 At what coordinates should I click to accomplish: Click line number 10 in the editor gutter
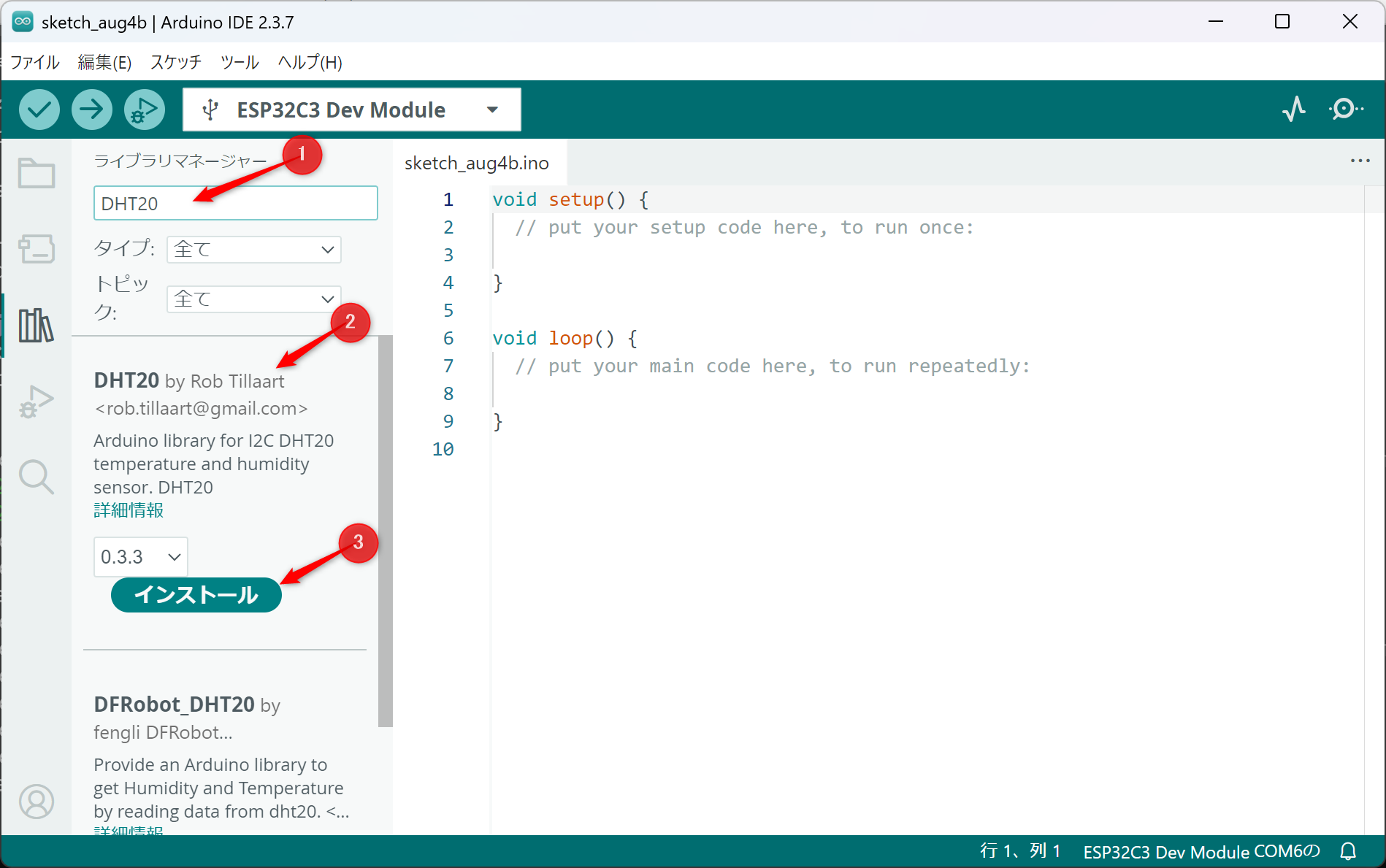(x=443, y=449)
